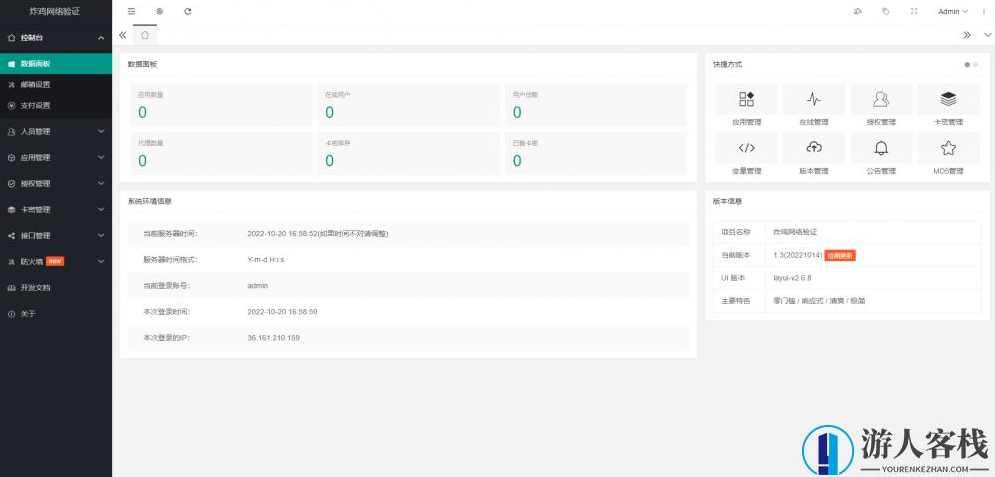
Task: Open 开发文档 in the sidebar
Action: (x=35, y=287)
